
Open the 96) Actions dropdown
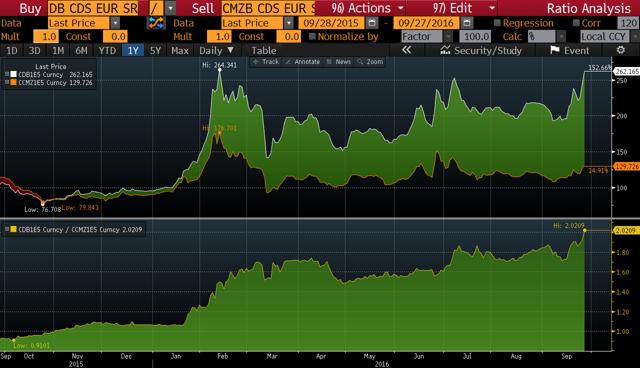coord(367,8)
